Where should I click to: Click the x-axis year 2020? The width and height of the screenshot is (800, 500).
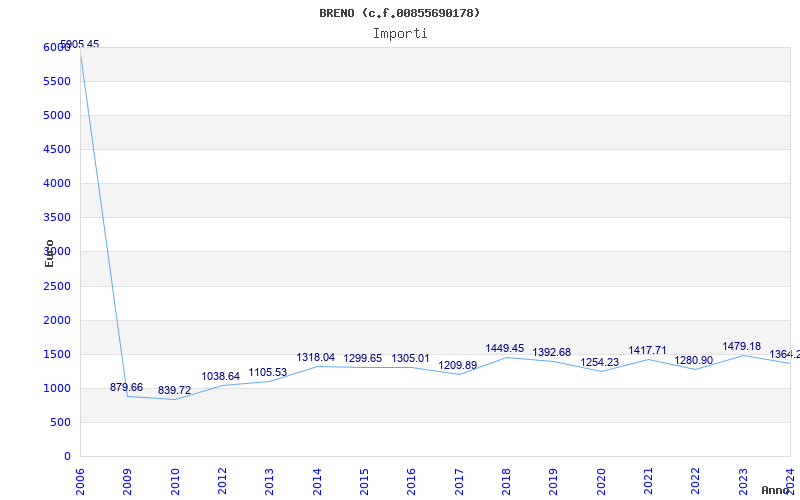click(x=601, y=482)
